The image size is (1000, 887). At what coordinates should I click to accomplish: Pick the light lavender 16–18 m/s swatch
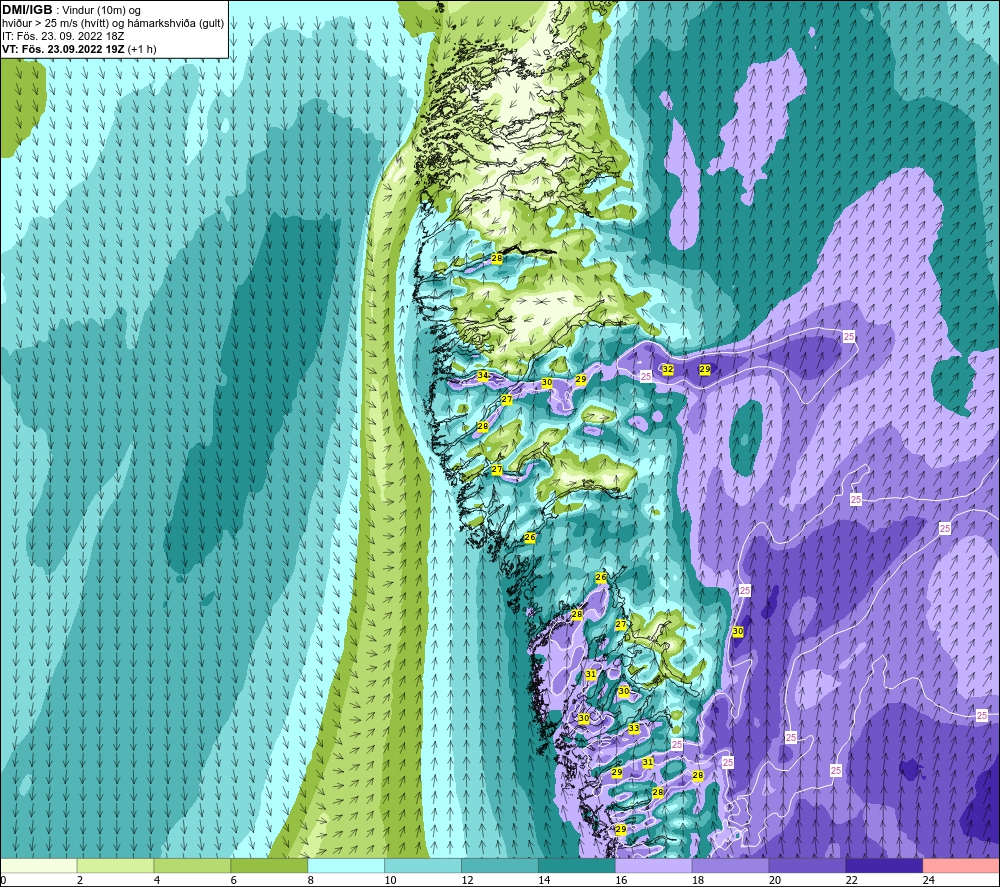click(x=653, y=865)
